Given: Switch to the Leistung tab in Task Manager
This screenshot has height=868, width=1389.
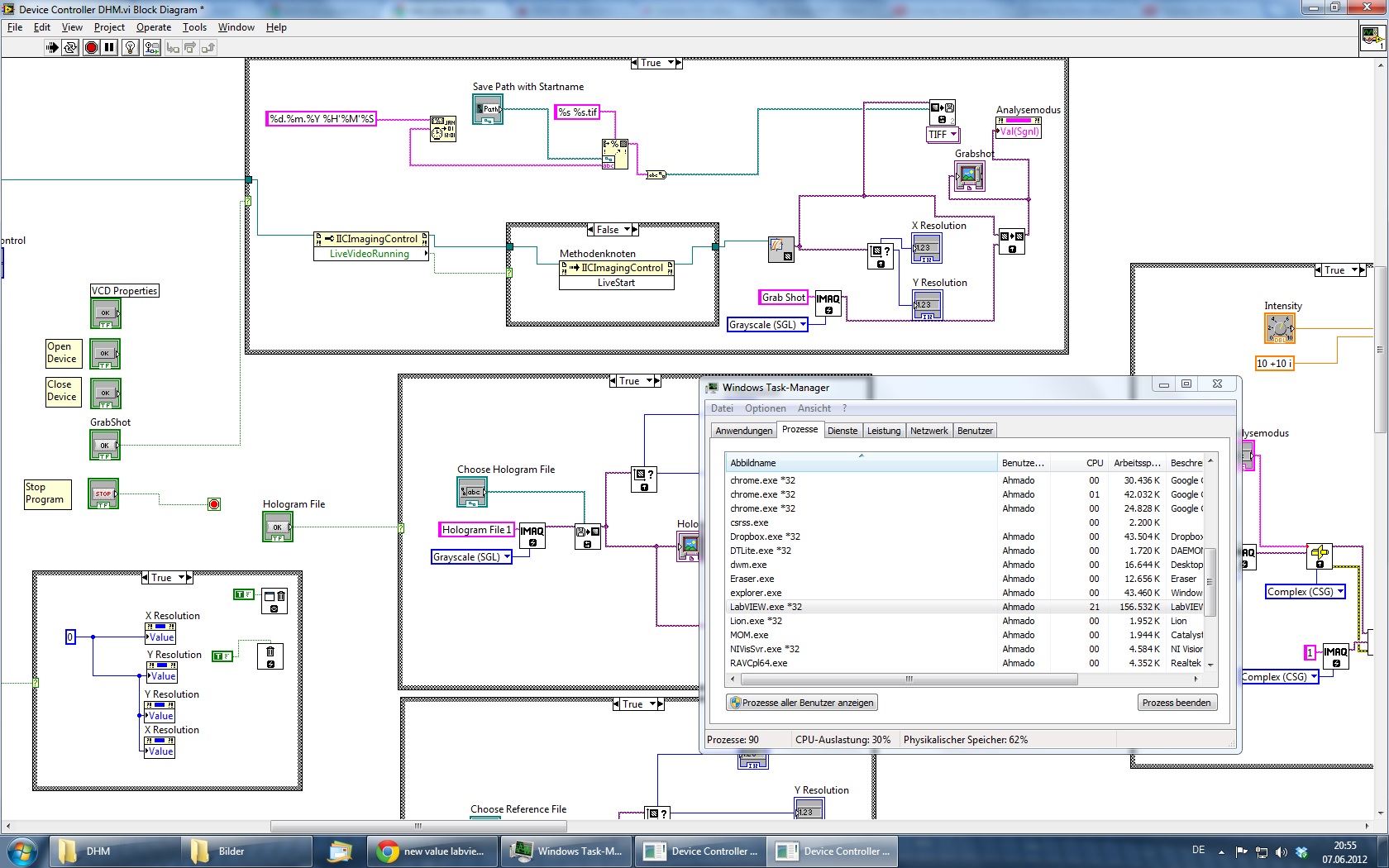Looking at the screenshot, I should (883, 431).
